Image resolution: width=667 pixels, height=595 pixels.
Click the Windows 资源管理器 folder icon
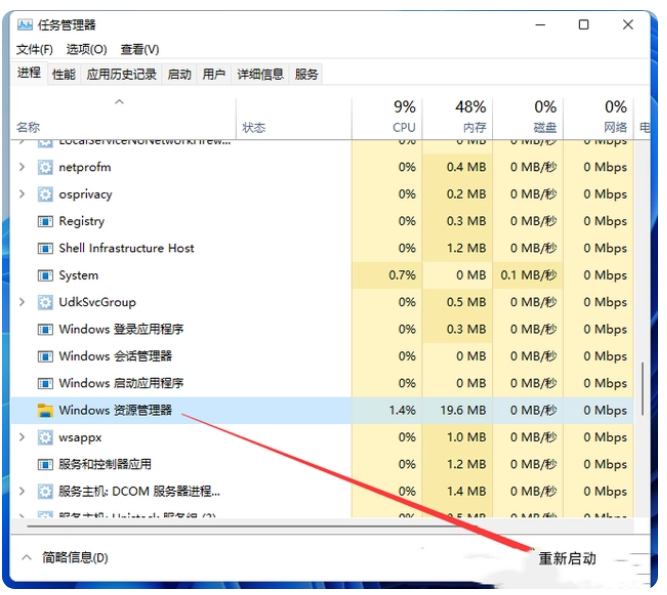tap(45, 410)
